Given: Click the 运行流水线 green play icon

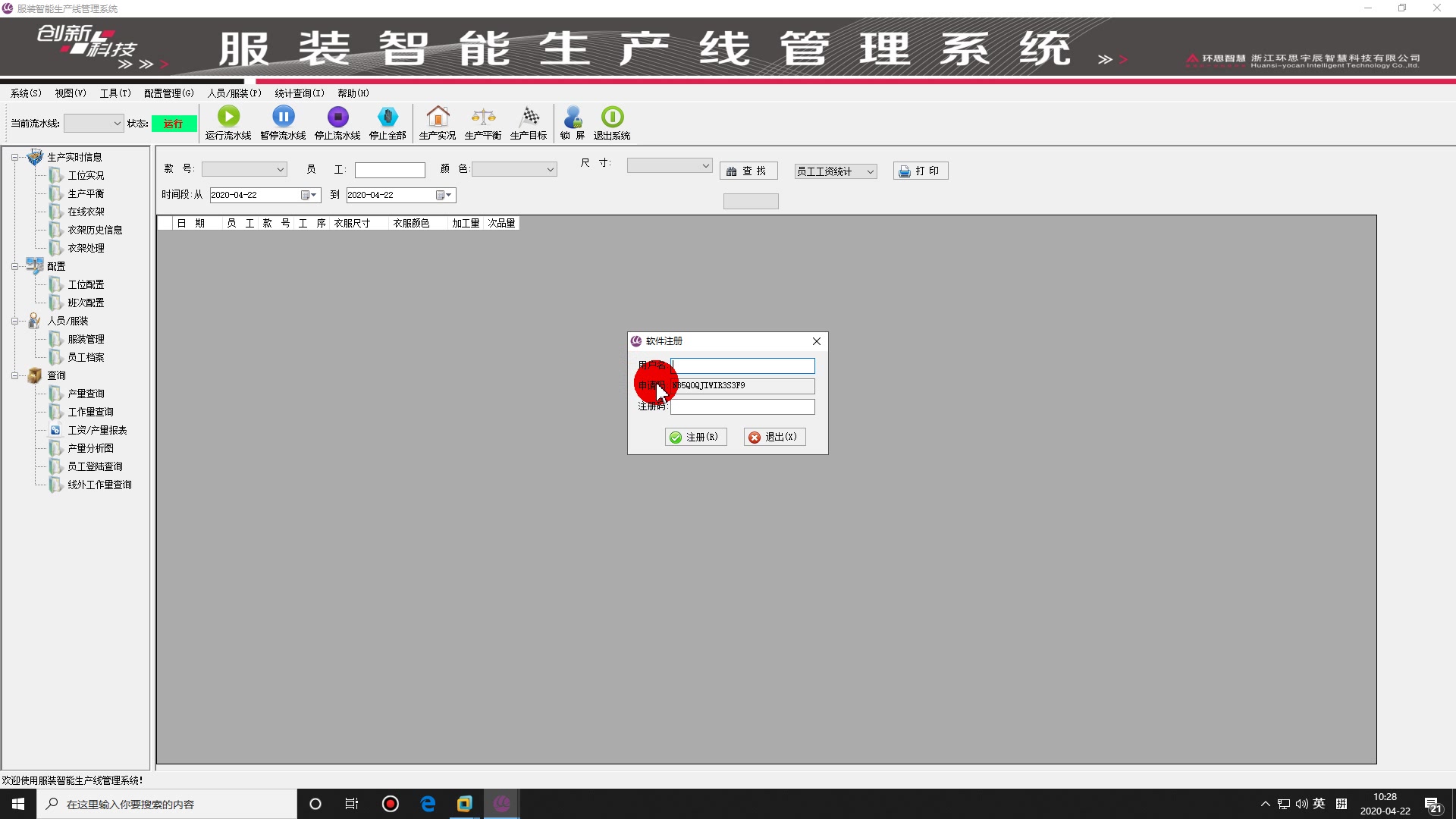Looking at the screenshot, I should 228,117.
